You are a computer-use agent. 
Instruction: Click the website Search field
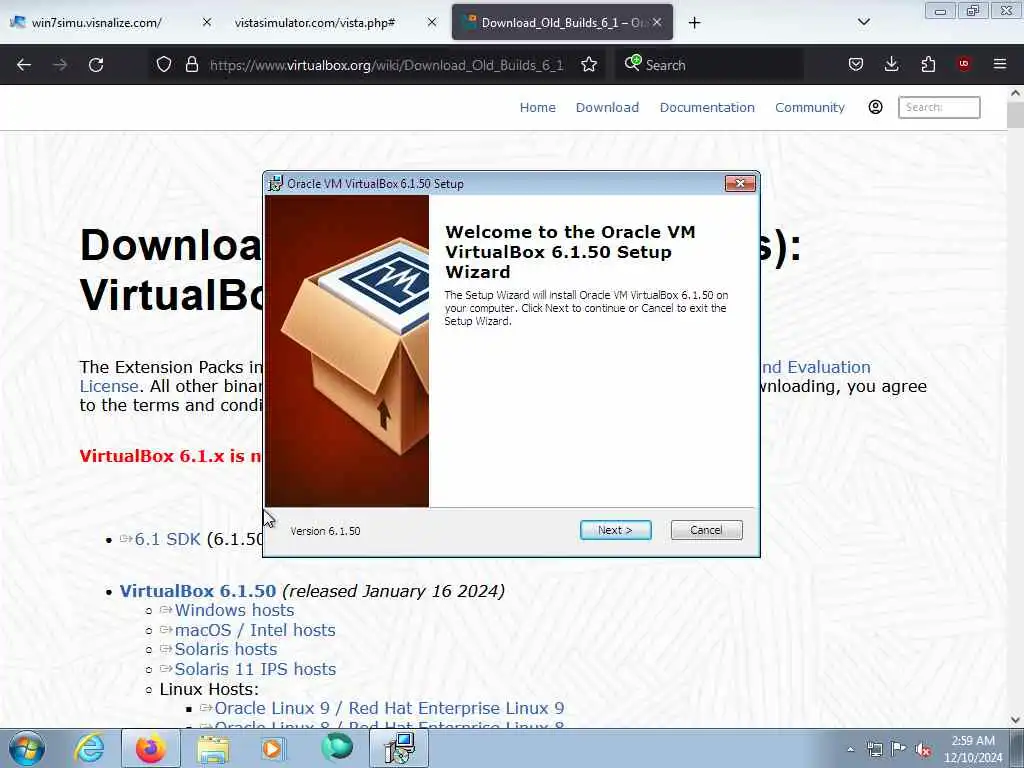[938, 107]
